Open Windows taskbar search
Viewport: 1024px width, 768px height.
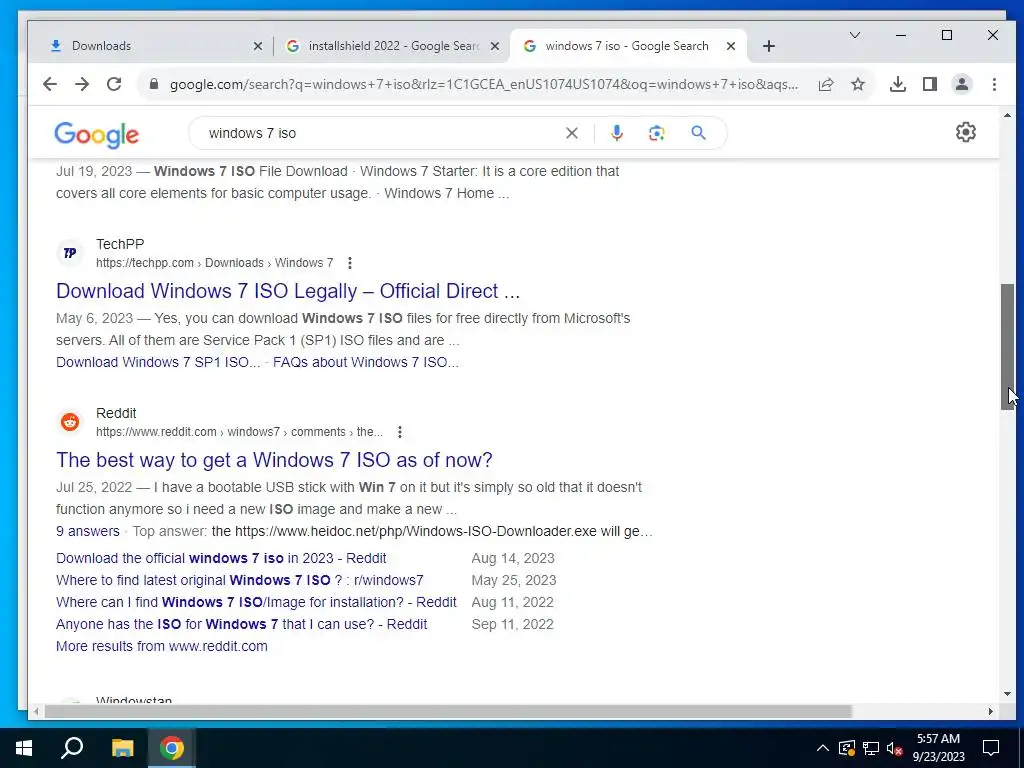[72, 748]
